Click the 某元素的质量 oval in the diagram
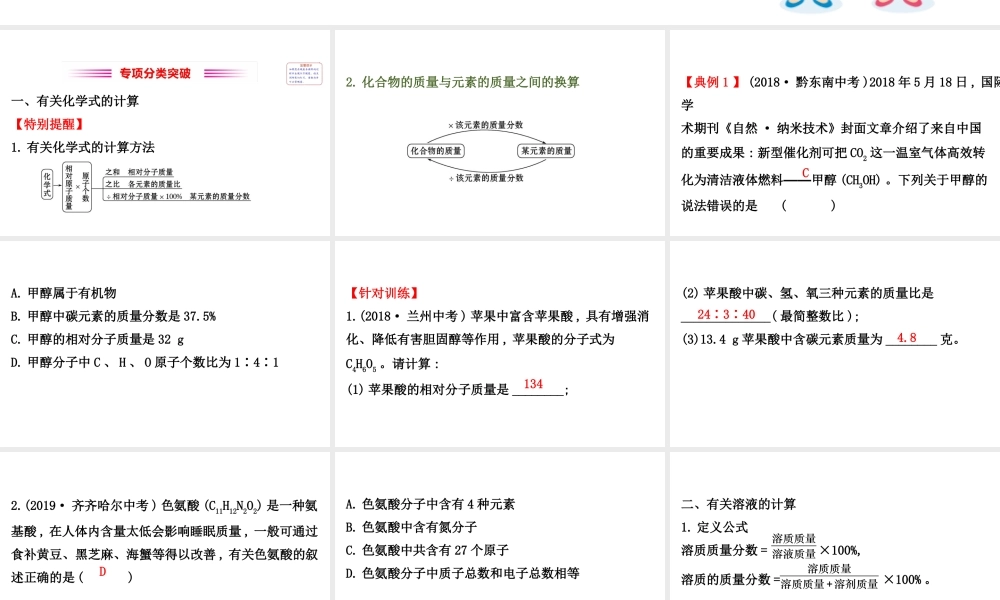Image resolution: width=1000 pixels, height=600 pixels. click(548, 150)
